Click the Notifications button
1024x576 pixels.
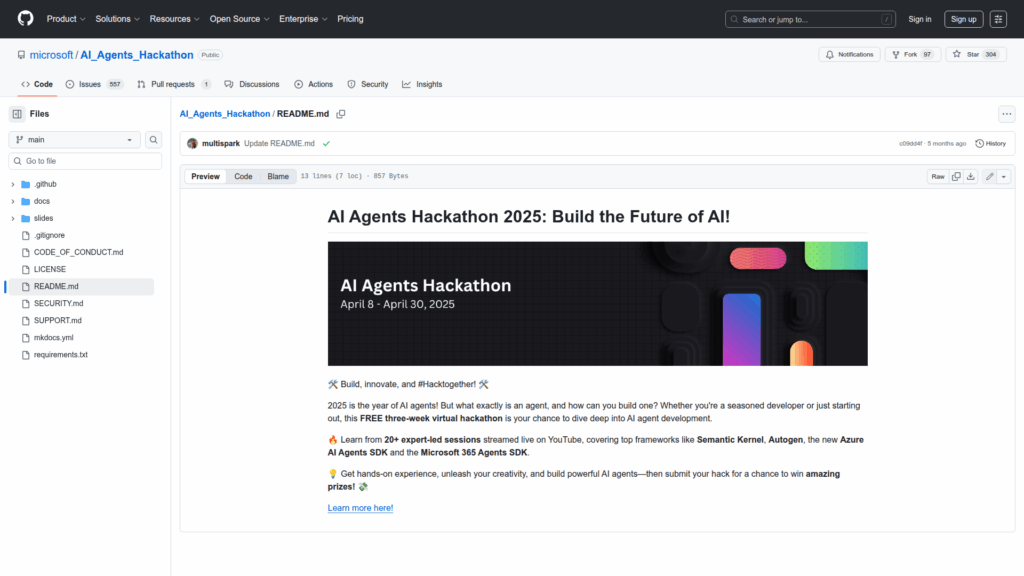[850, 55]
